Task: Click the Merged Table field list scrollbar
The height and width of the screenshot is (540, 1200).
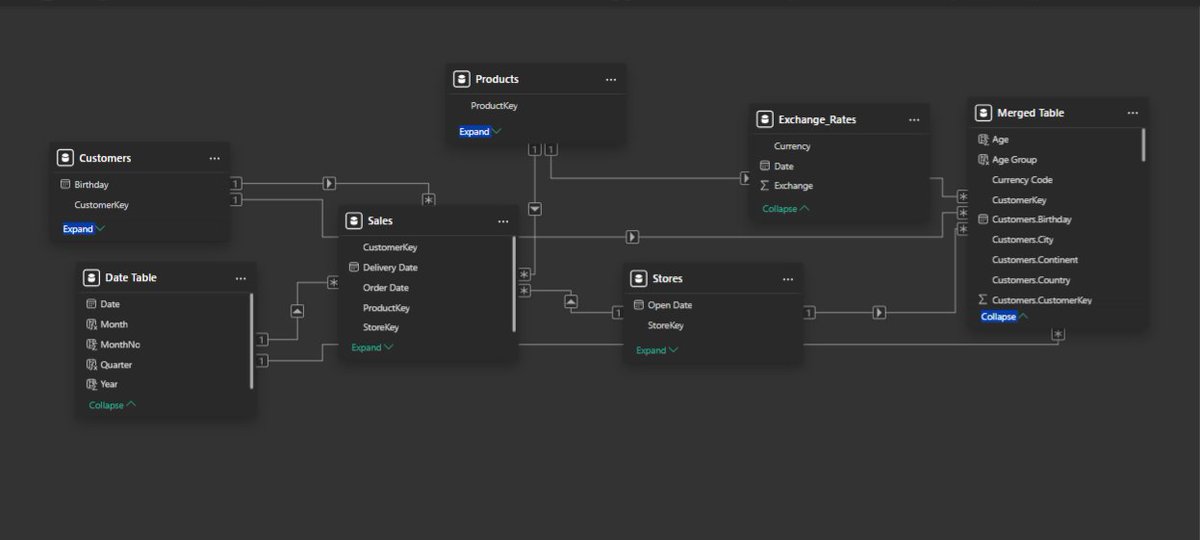Action: (1143, 145)
